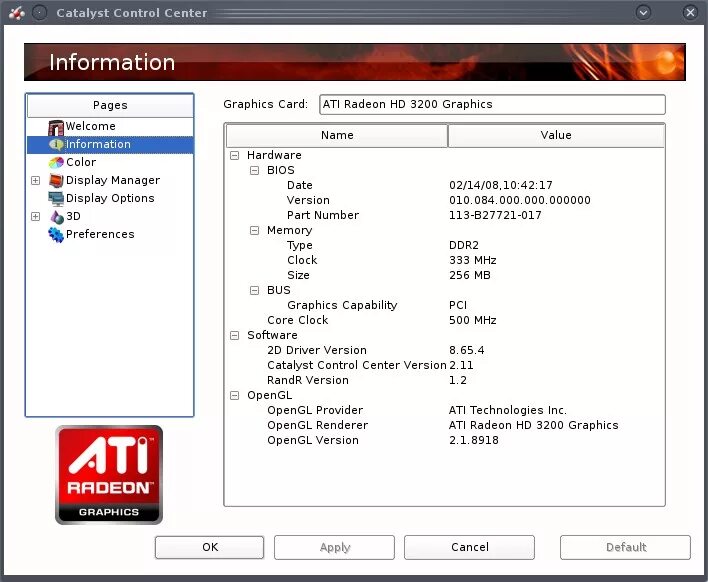708x582 pixels.
Task: Click the Cancel button
Action: pyautogui.click(x=470, y=547)
